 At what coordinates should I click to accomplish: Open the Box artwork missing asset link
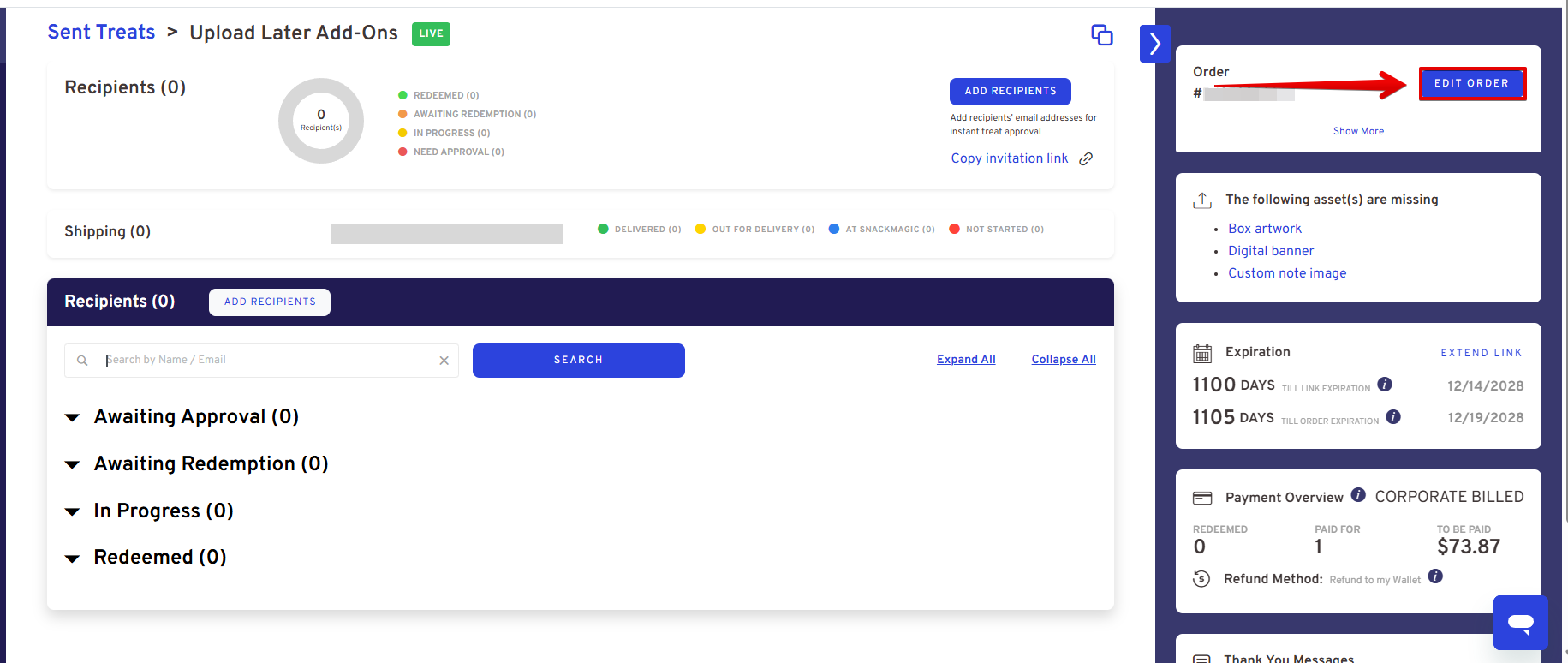(x=1264, y=229)
